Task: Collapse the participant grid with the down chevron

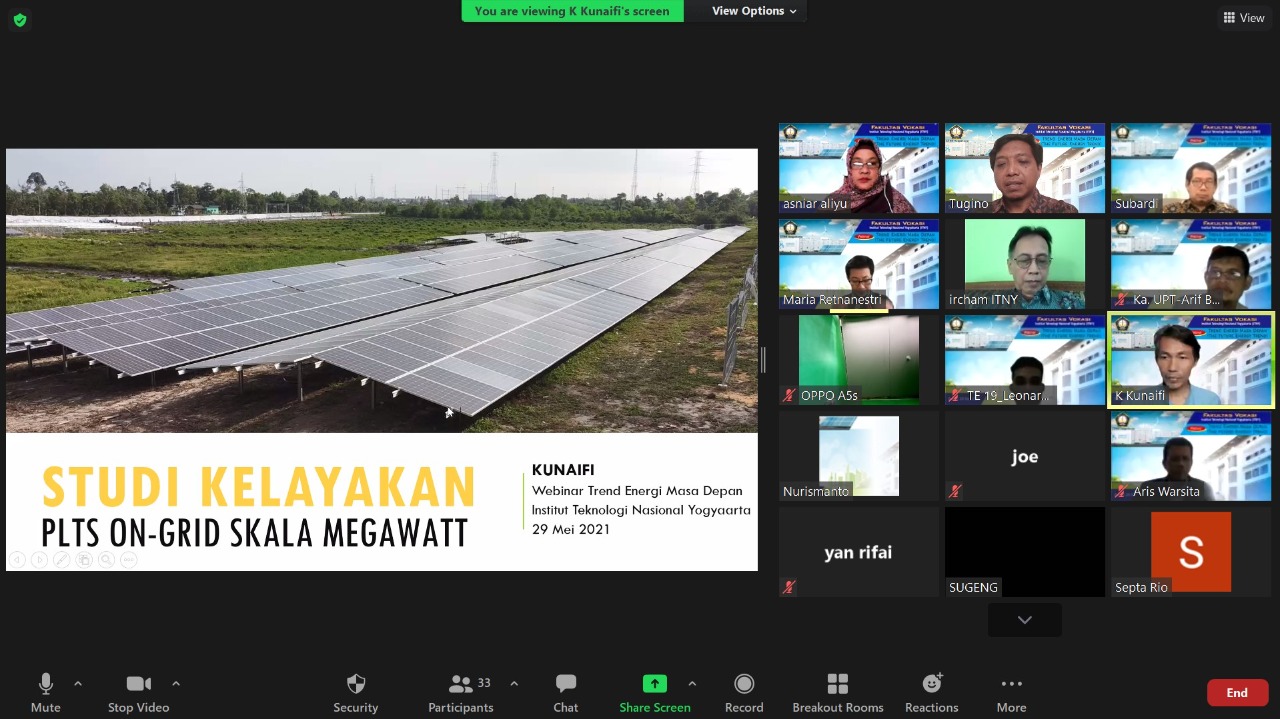Action: (x=1024, y=619)
